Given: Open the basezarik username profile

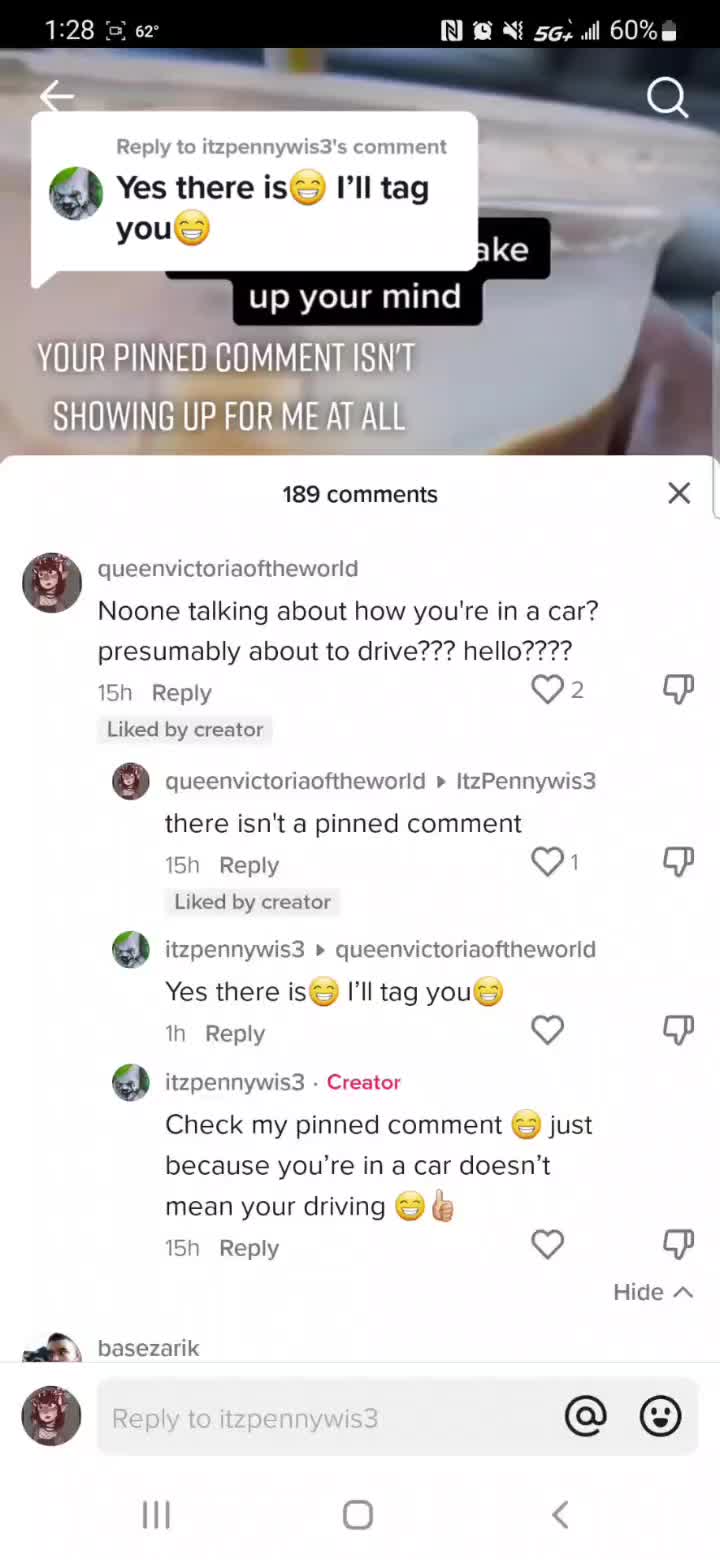Looking at the screenshot, I should tap(148, 1348).
